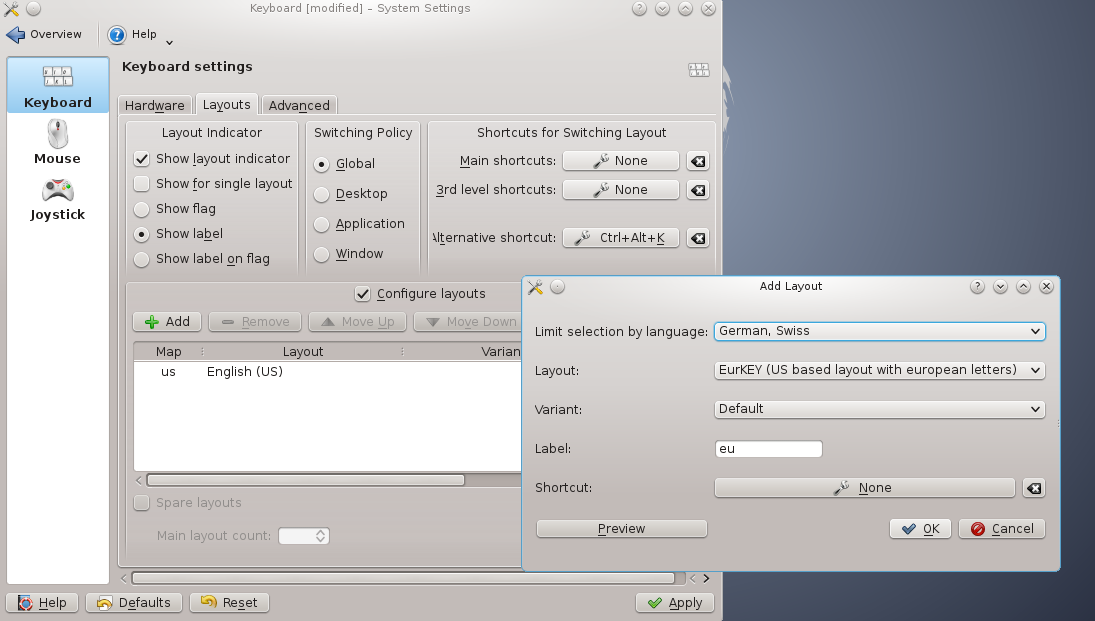Image resolution: width=1095 pixels, height=621 pixels.
Task: Open the Joystick settings module
Action: click(57, 200)
